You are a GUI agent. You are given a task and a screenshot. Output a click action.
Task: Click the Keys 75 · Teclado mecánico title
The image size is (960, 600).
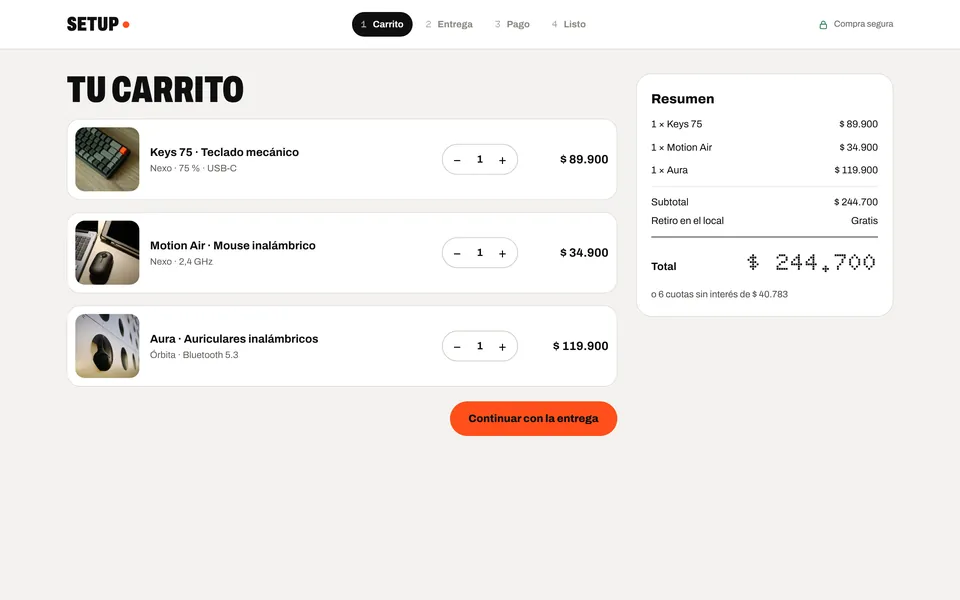[x=224, y=152]
